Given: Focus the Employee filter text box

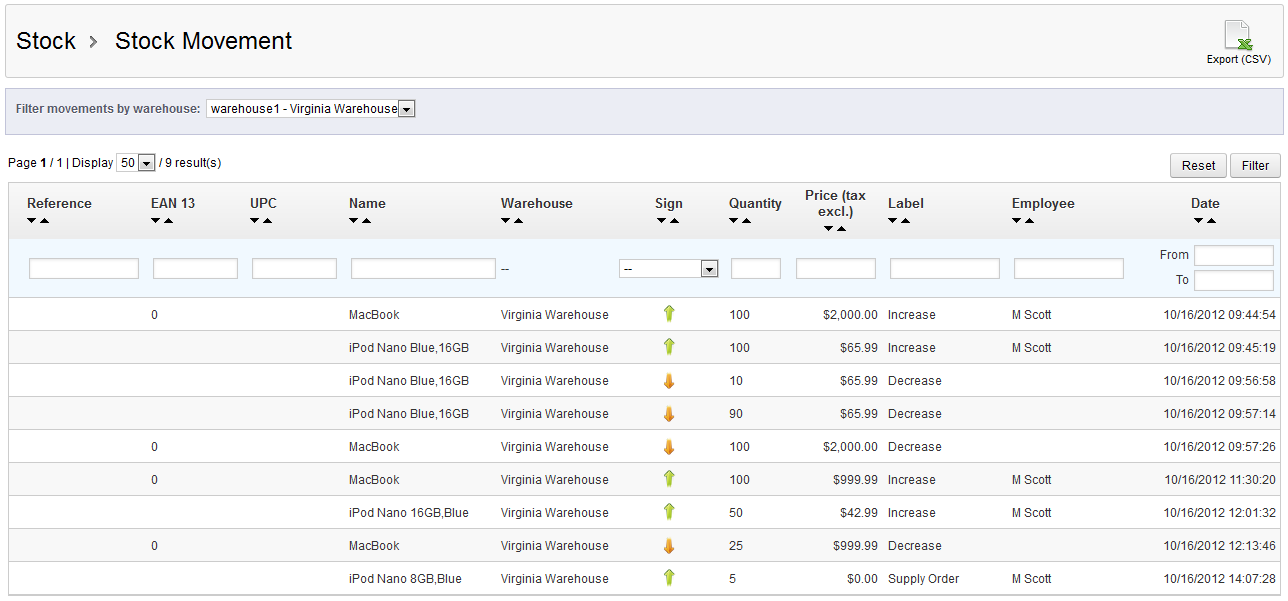Looking at the screenshot, I should 1068,269.
